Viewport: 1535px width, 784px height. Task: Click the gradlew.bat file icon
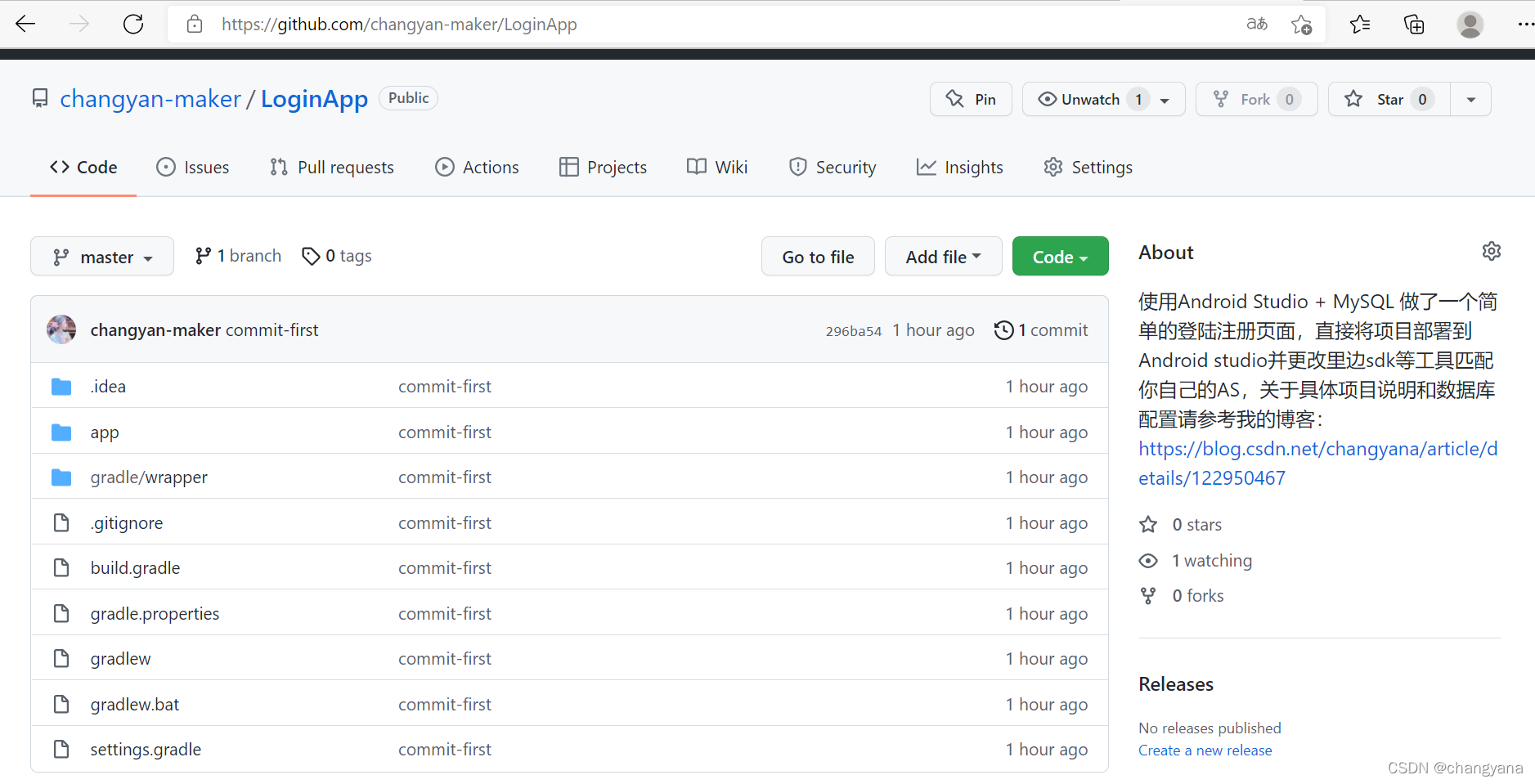click(x=61, y=704)
